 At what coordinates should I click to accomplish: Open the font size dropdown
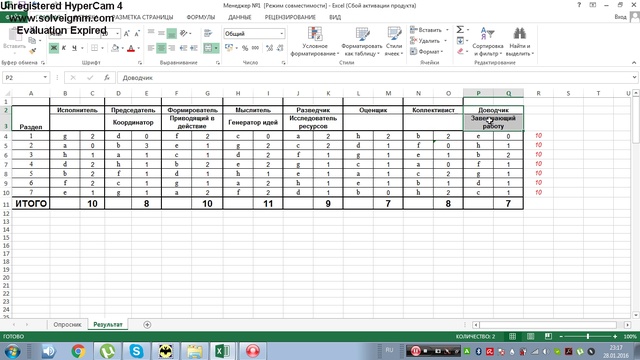coord(118,33)
